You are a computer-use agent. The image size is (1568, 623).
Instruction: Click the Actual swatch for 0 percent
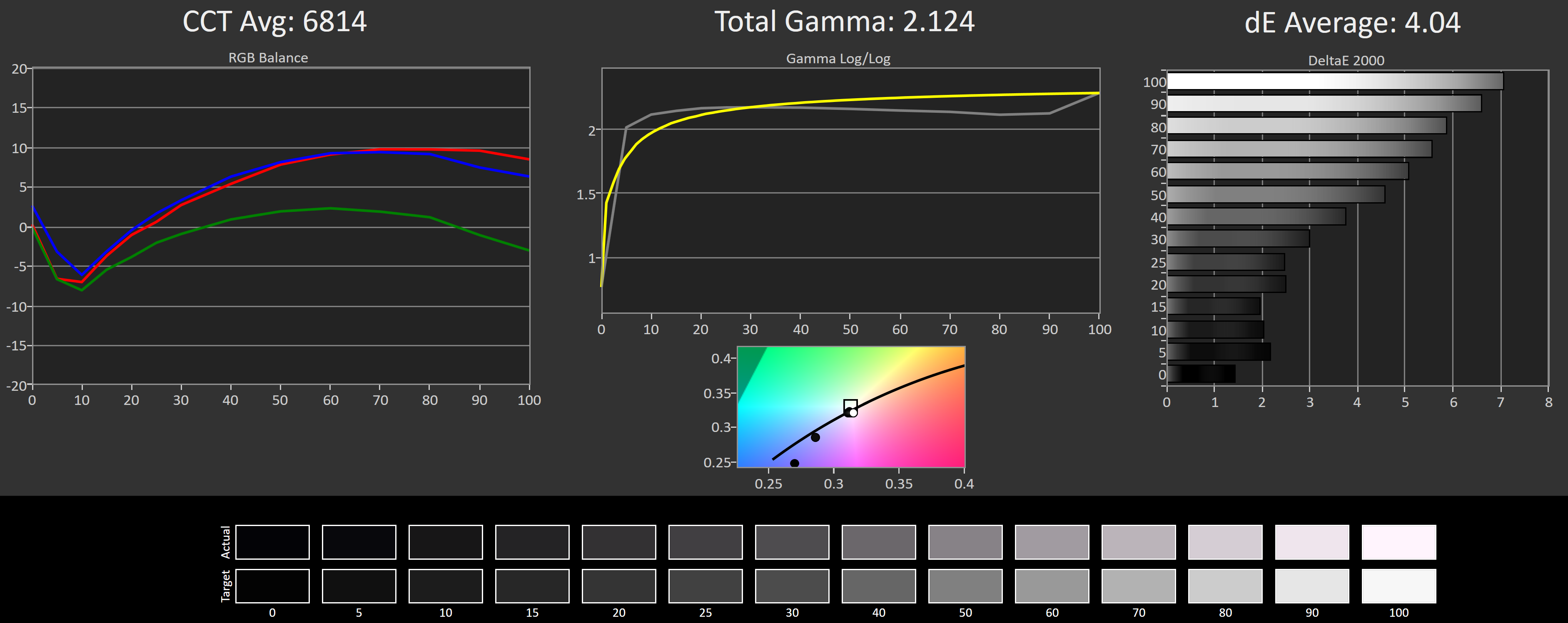point(272,541)
